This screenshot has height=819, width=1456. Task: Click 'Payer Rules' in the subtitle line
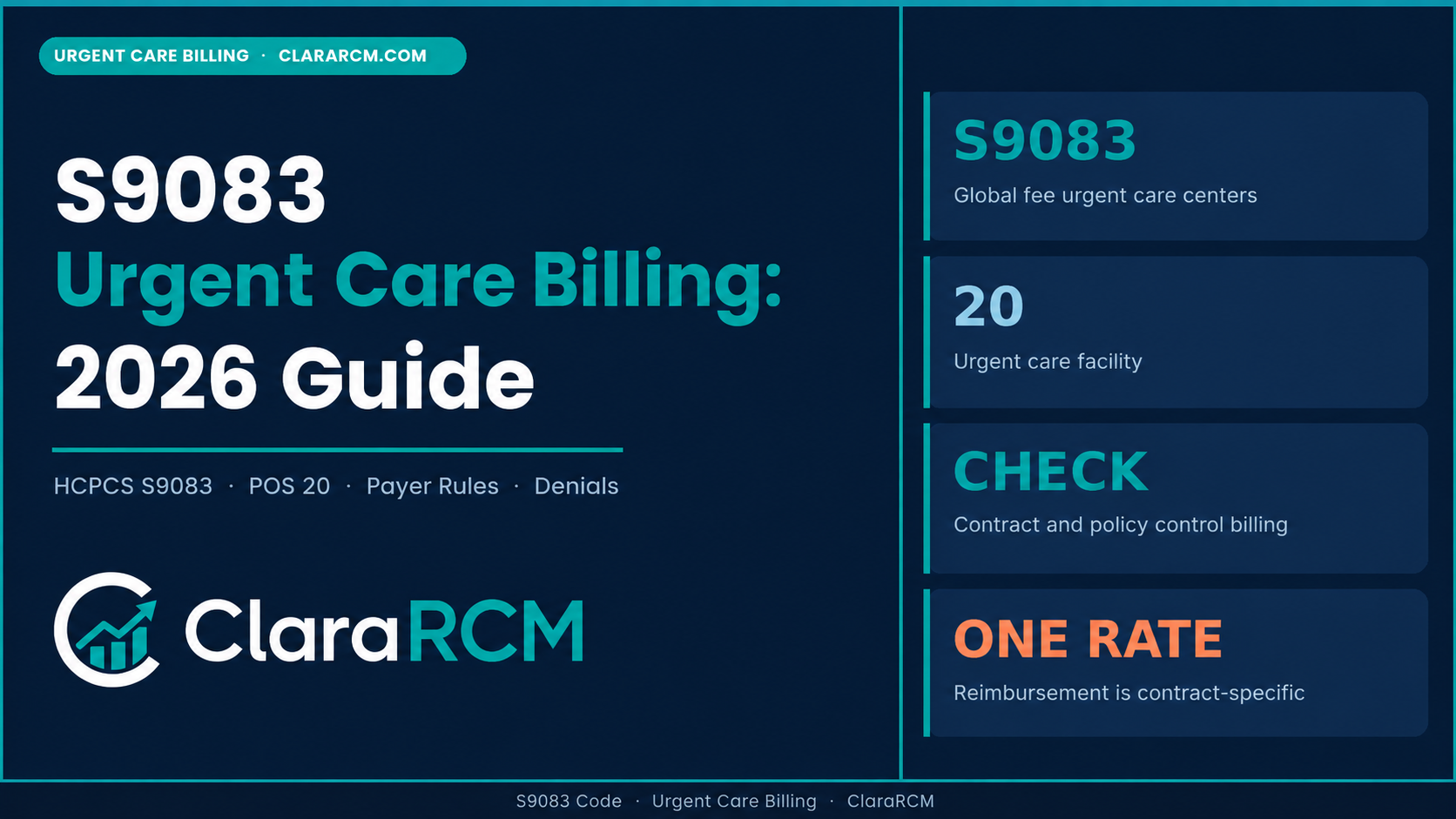(x=432, y=487)
